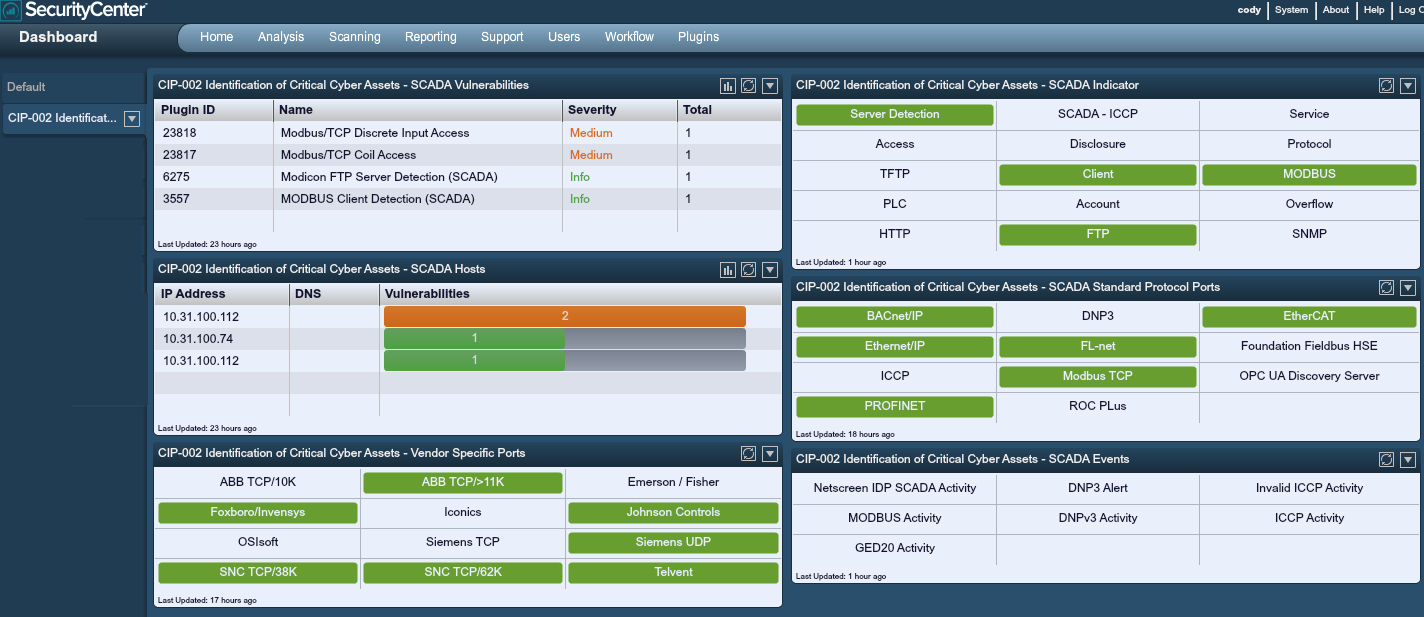Refresh the SCADA Vulnerabilities panel
Viewport: 1424px width, 617px height.
[748, 86]
